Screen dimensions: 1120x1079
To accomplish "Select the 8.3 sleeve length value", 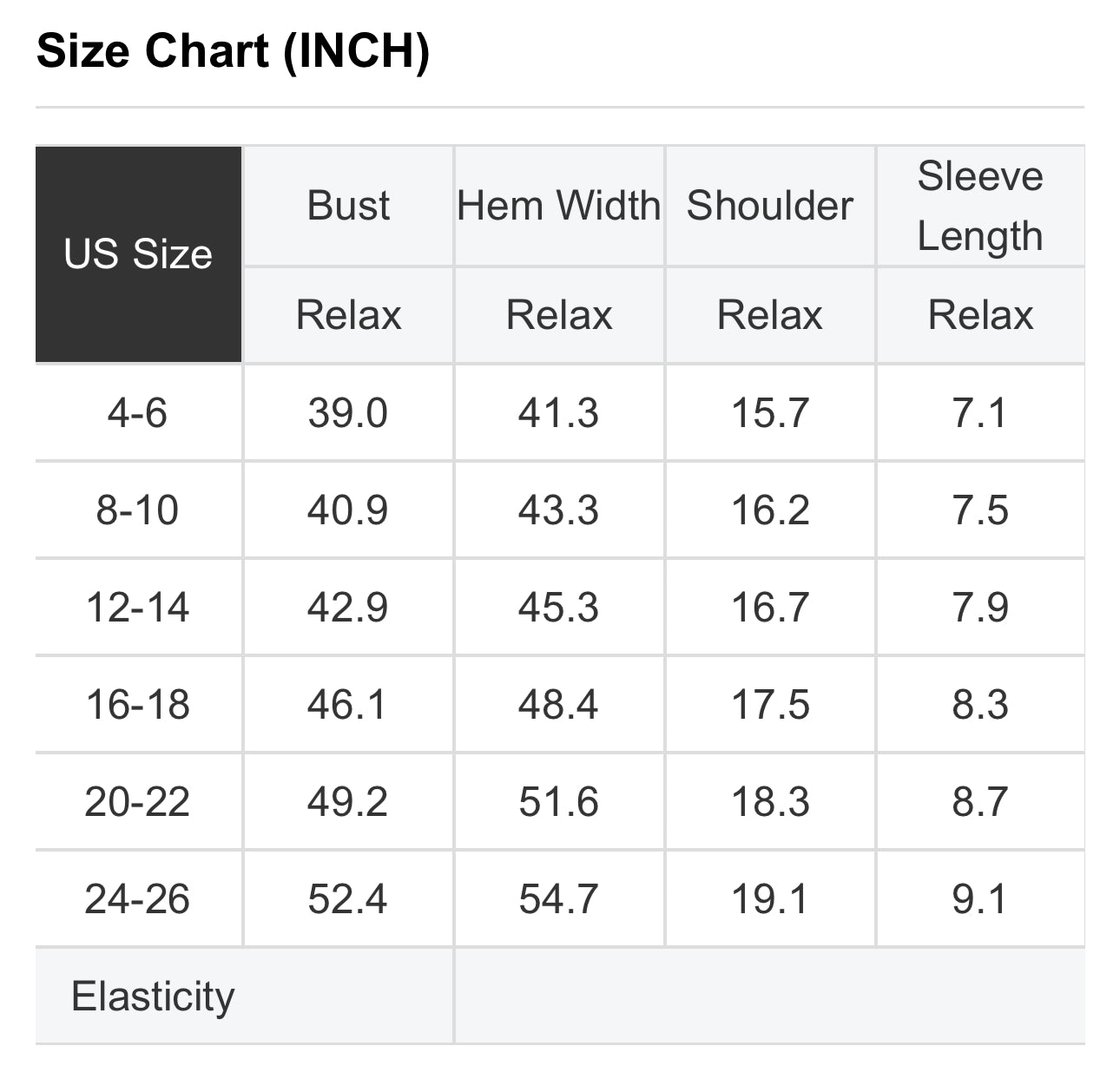I will (980, 704).
